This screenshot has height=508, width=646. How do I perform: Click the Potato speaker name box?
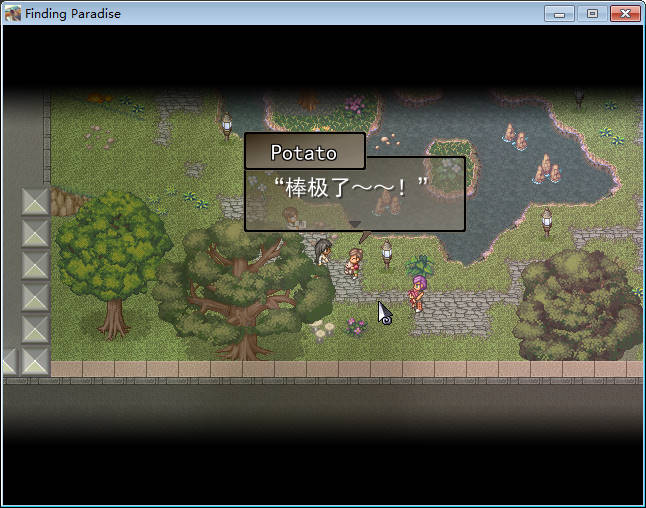[305, 151]
